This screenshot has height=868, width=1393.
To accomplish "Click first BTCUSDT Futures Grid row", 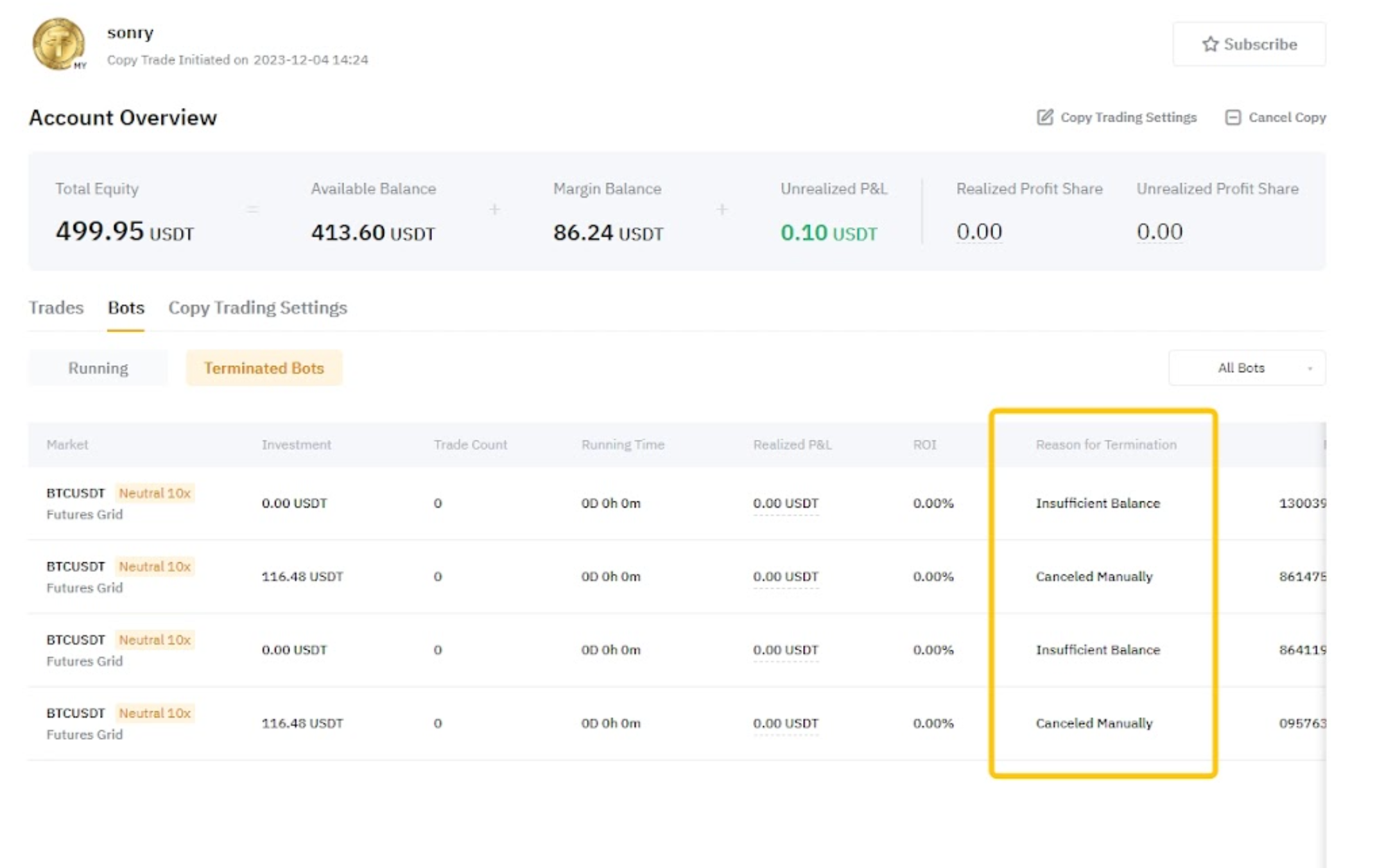I will 76,493.
